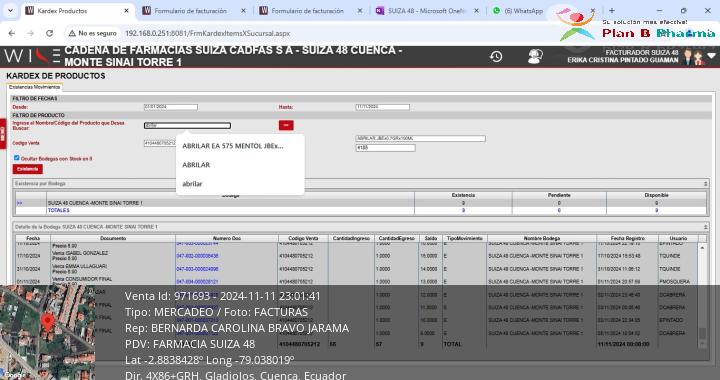Click the CantidadEgreso column header
The image size is (720, 380).
click(397, 239)
